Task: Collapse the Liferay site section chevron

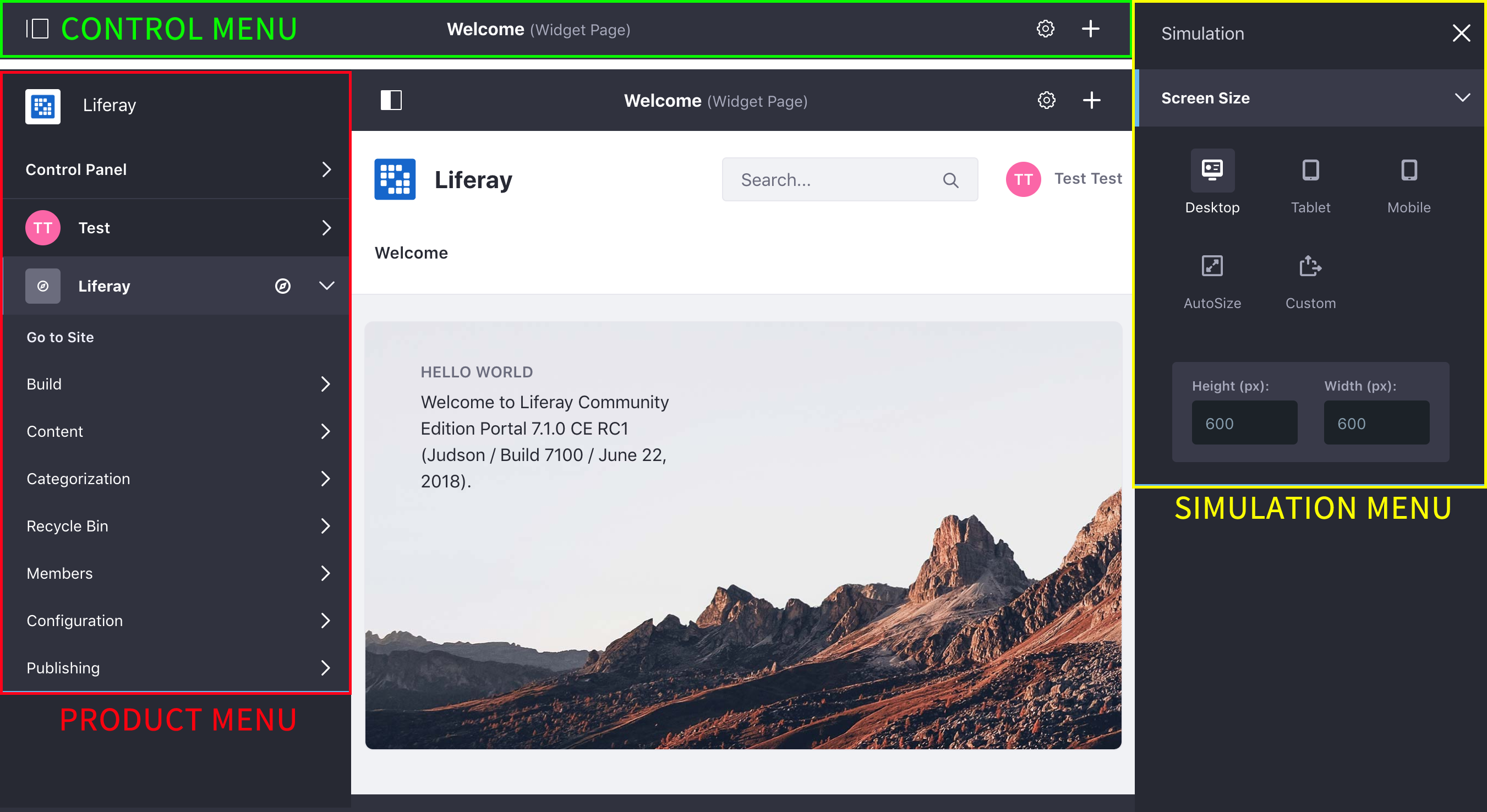Action: [x=327, y=286]
